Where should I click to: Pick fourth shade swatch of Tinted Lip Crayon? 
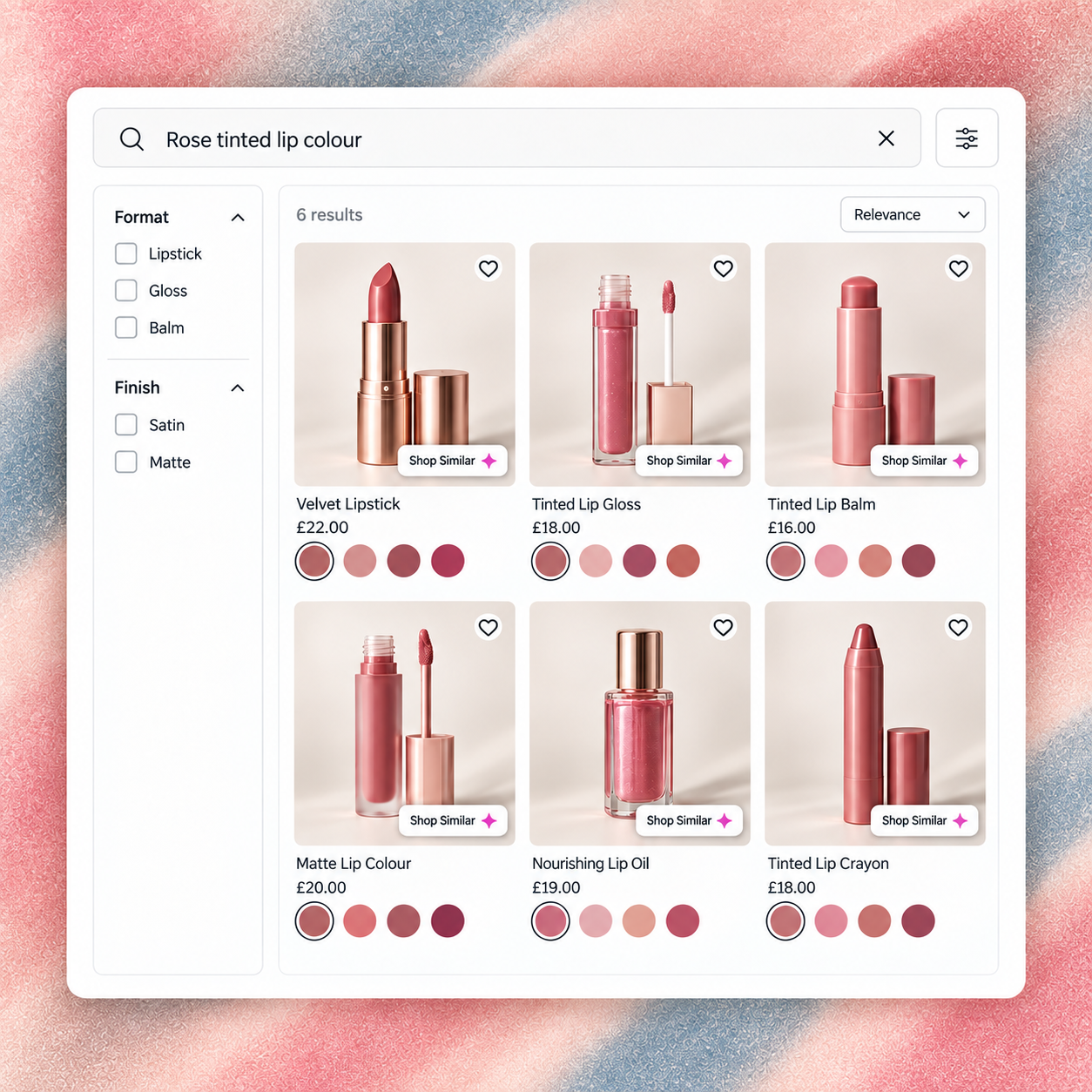coord(919,920)
